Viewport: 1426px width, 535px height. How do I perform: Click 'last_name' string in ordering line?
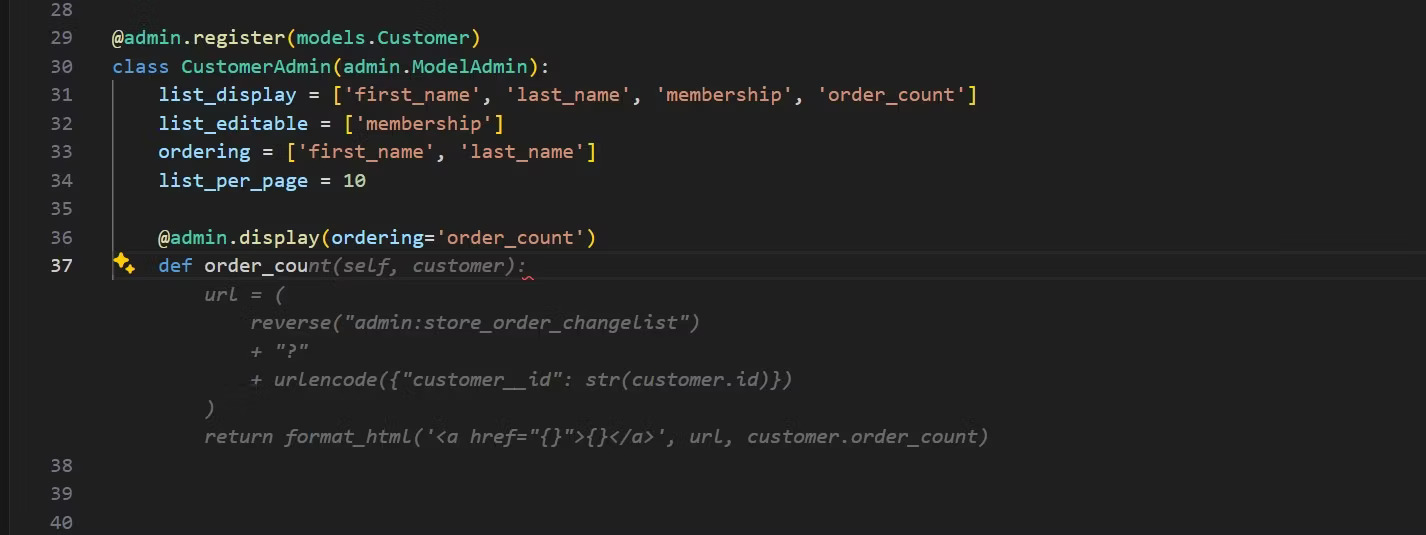point(521,152)
